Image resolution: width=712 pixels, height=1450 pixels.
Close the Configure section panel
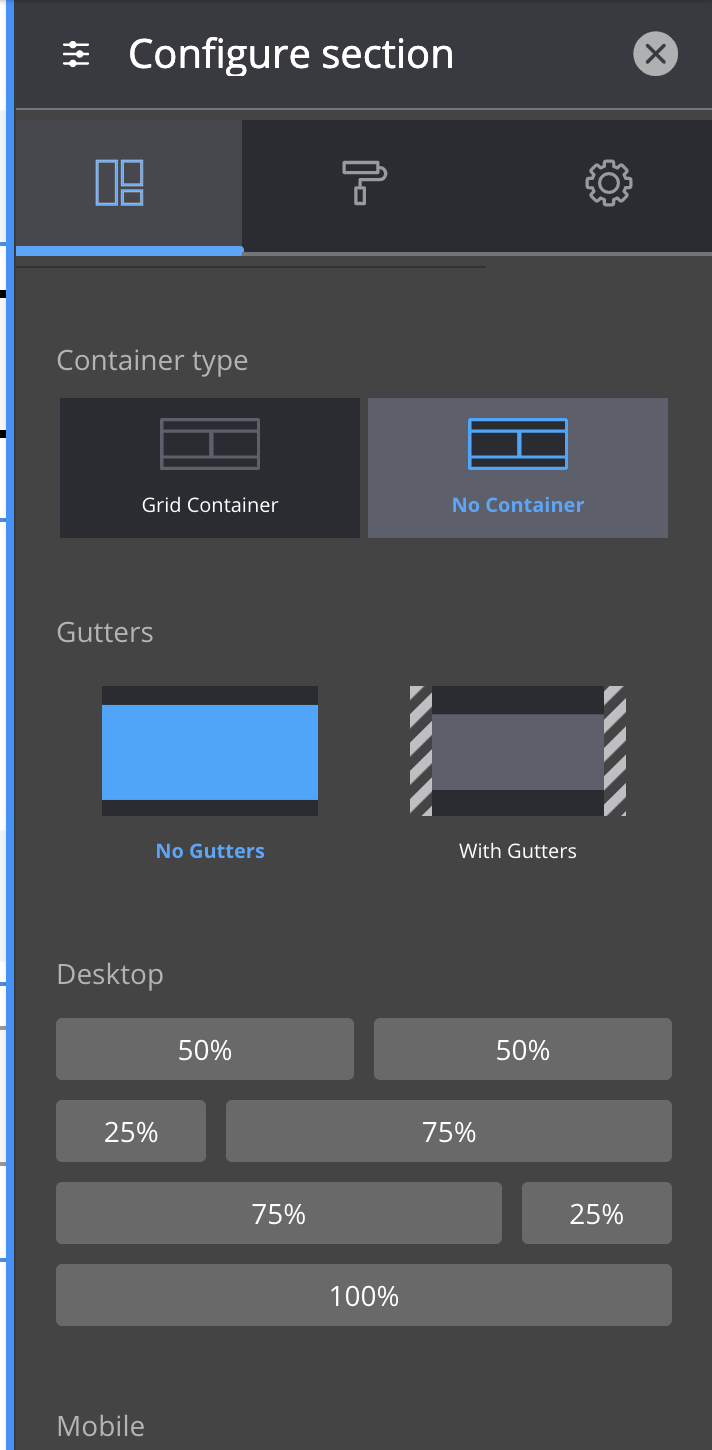[656, 54]
